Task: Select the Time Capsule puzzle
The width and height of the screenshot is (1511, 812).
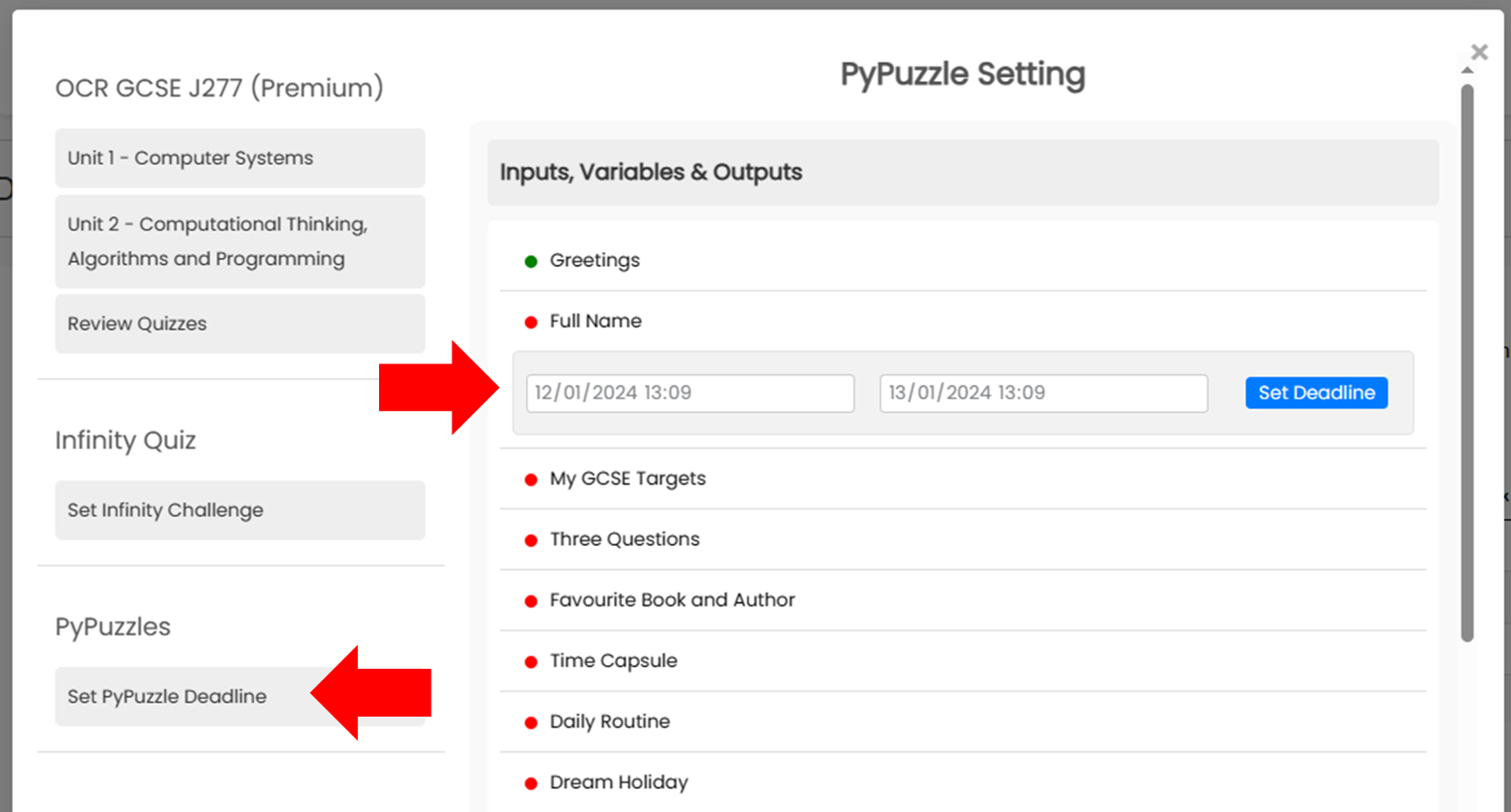Action: [x=613, y=661]
